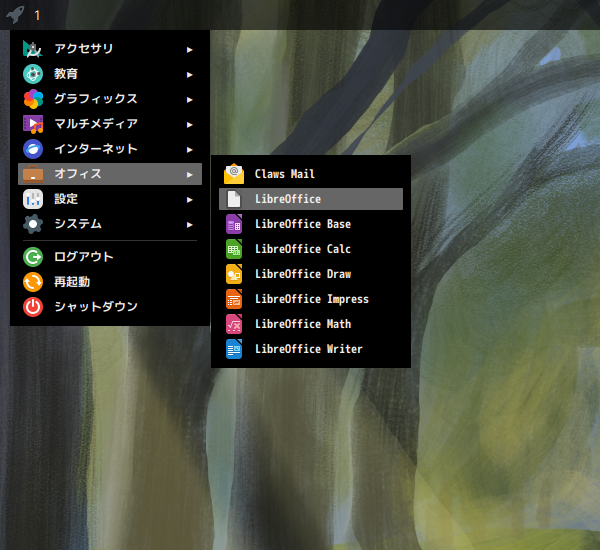This screenshot has height=550, width=600.
Task: Launch LibreOffice Draw
Action: pos(311,274)
